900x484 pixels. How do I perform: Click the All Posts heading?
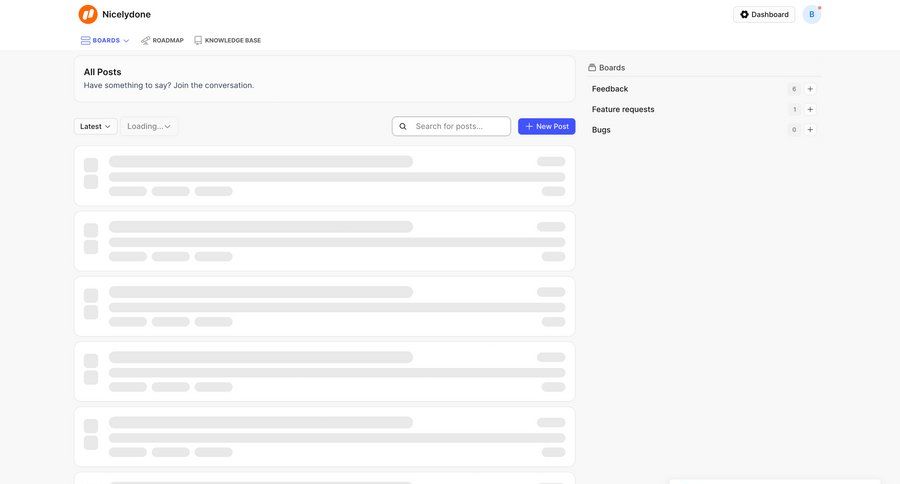(x=102, y=72)
